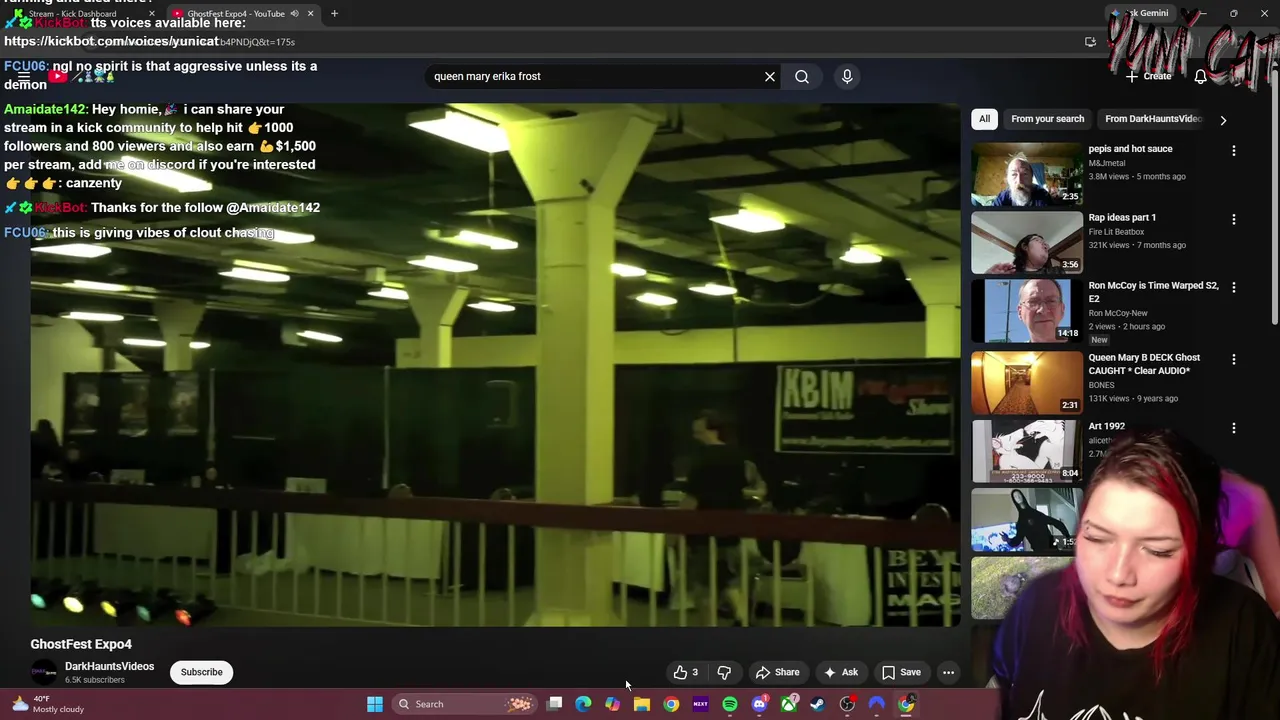Open options menu for 'Queen Mary B DECK Ghost'
This screenshot has width=1280, height=720.
1234,359
